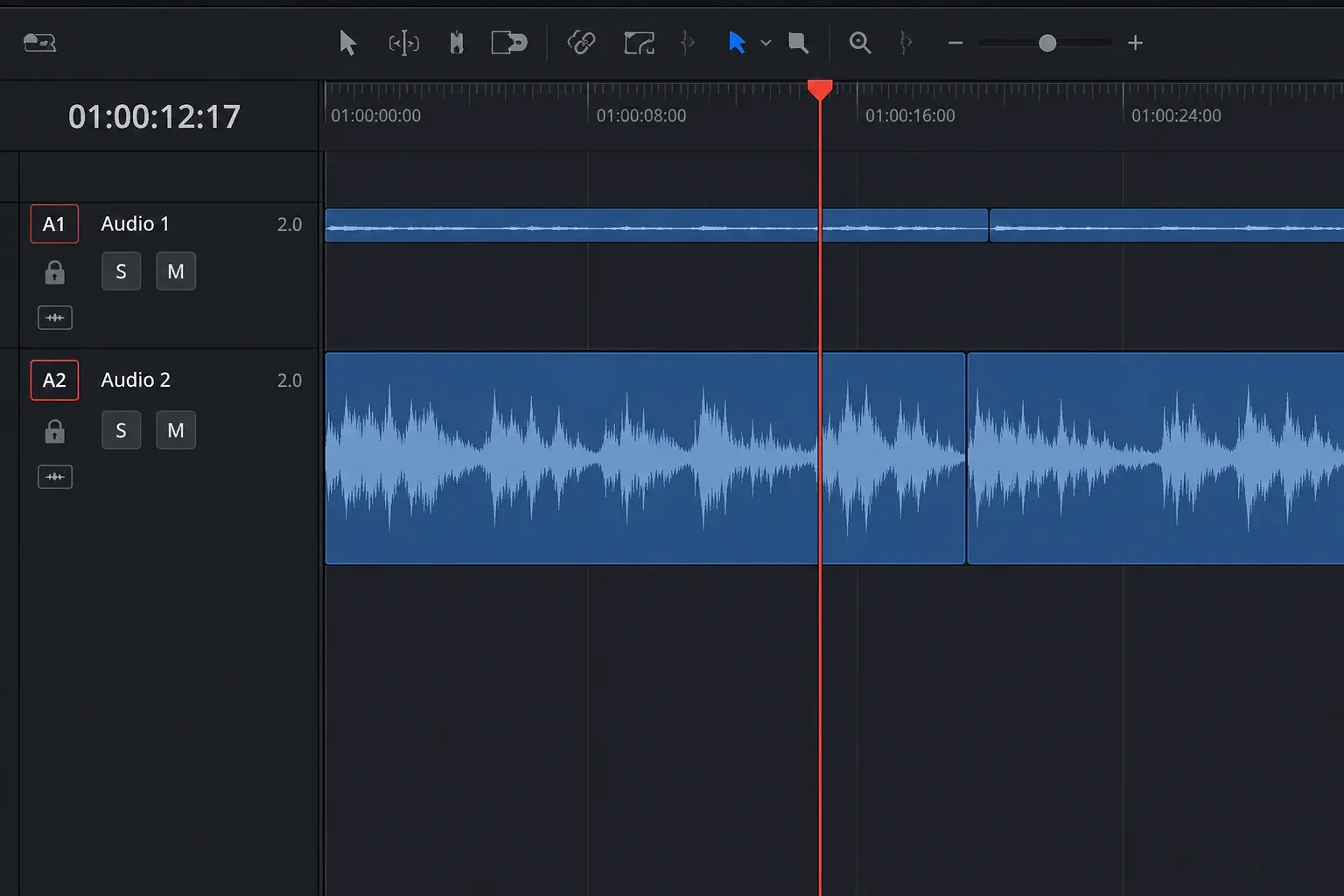Lock the Audio 2 track
The image size is (1344, 896).
(54, 430)
